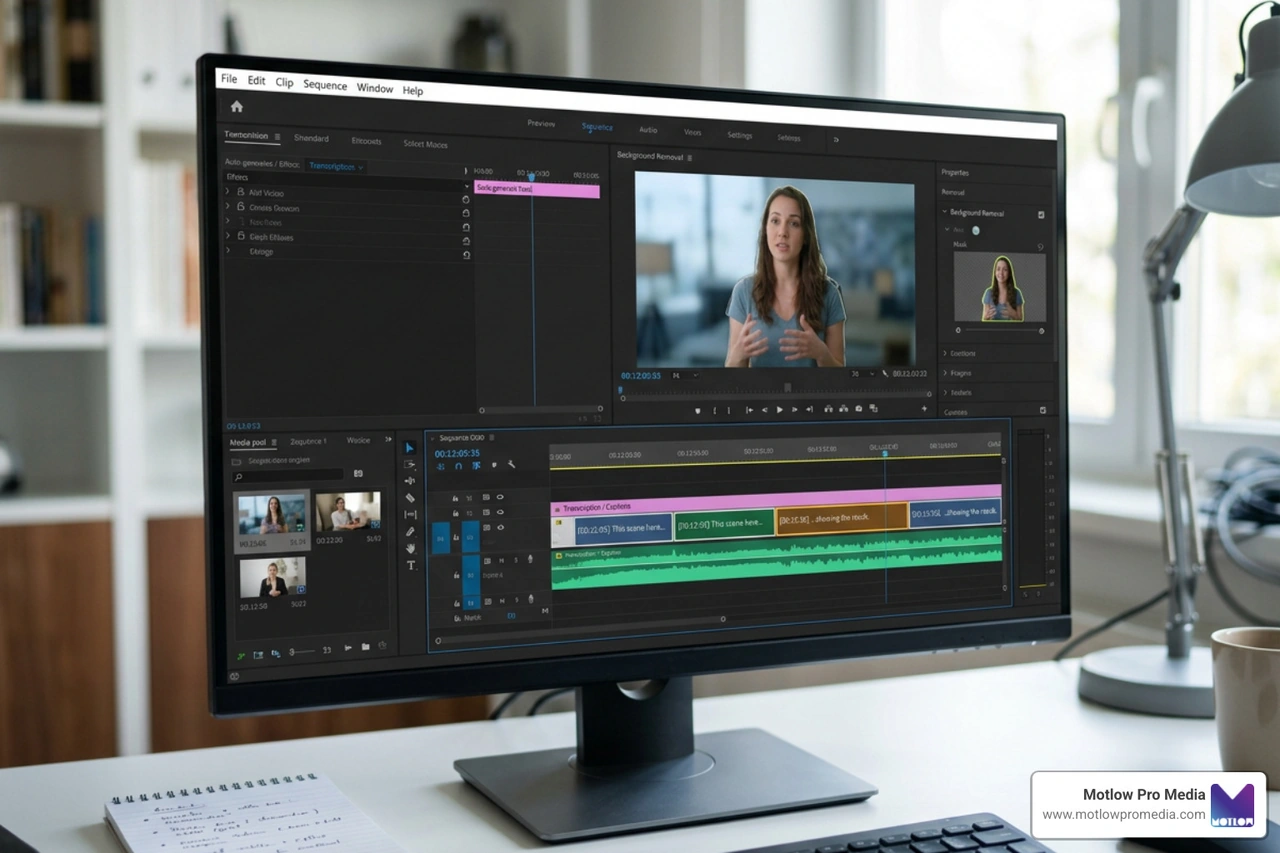Select the Hand tool
1280x853 pixels.
pos(411,548)
